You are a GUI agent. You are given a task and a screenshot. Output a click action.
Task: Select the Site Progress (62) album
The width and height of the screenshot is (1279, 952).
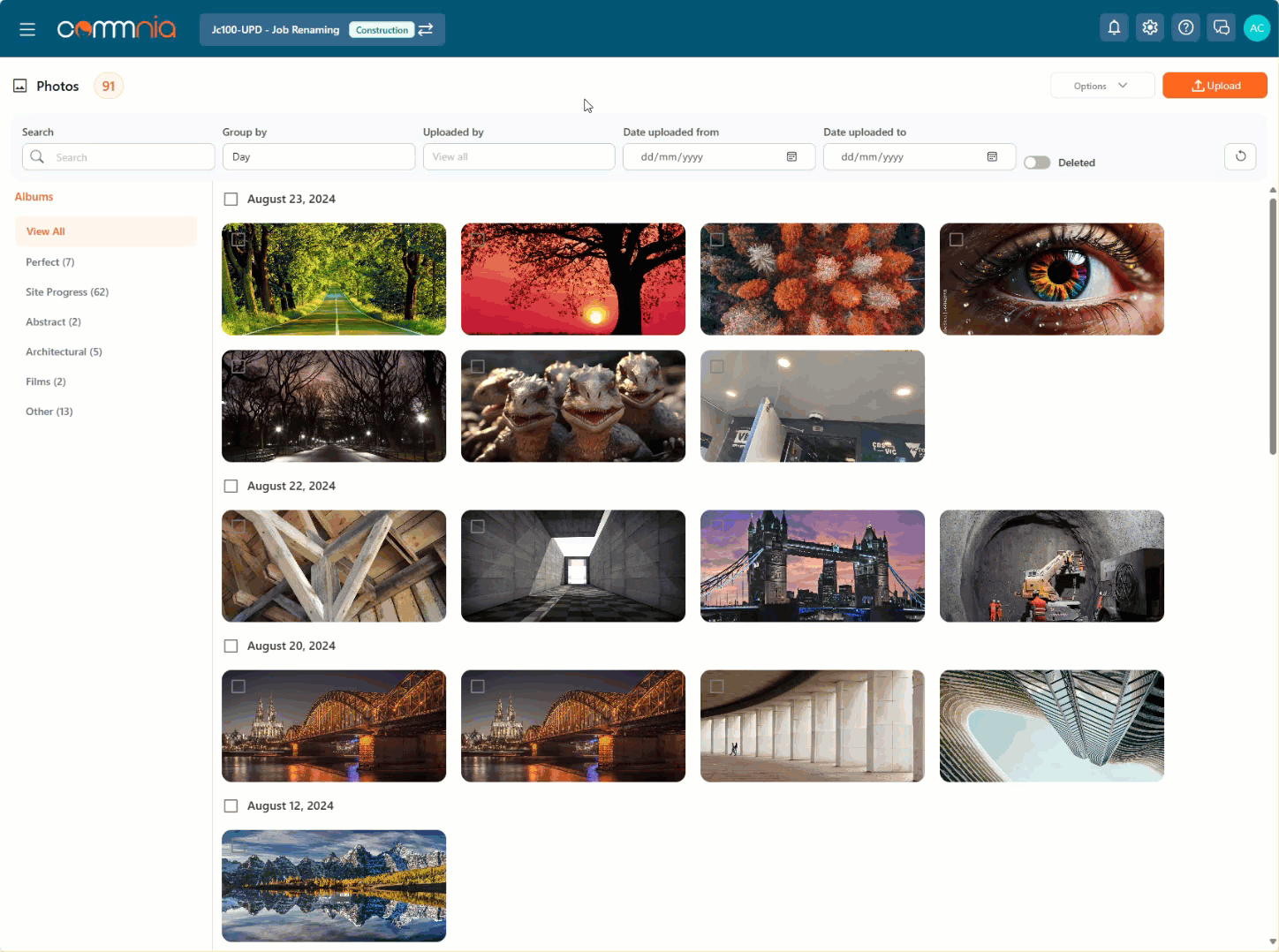(67, 292)
